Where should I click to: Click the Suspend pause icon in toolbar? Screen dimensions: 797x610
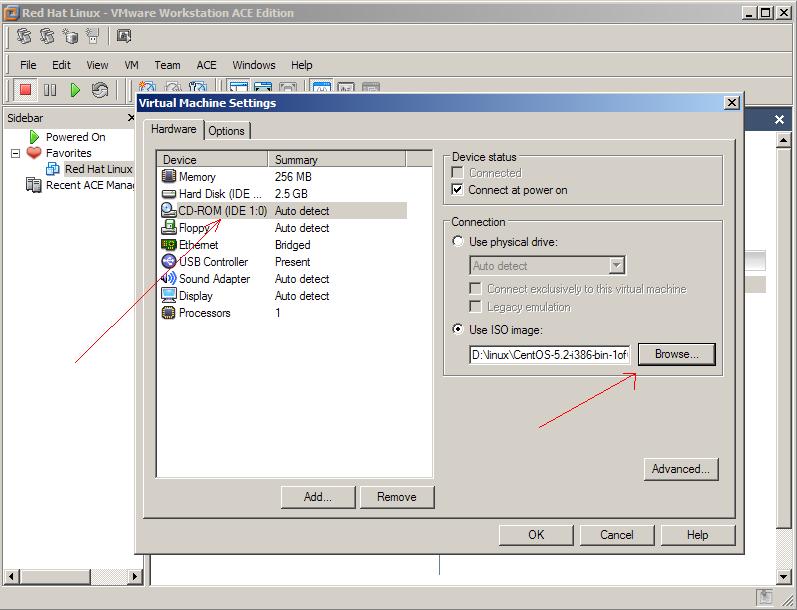(50, 90)
